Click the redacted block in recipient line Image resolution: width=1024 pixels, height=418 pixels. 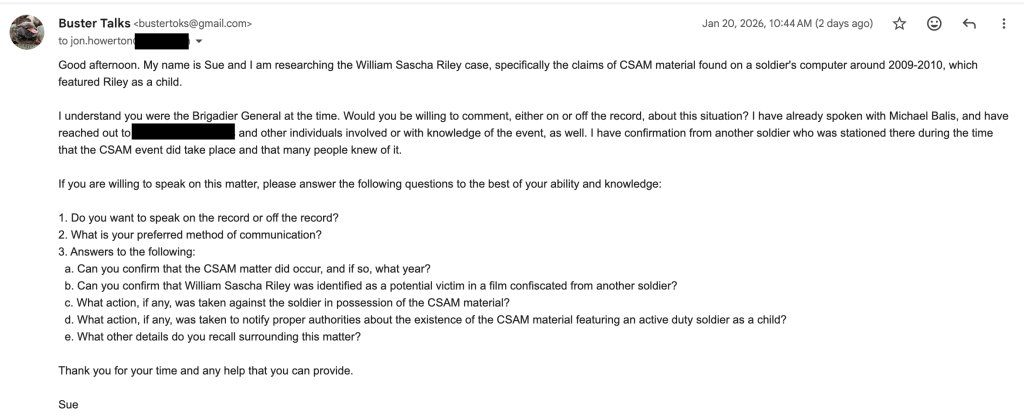point(161,41)
